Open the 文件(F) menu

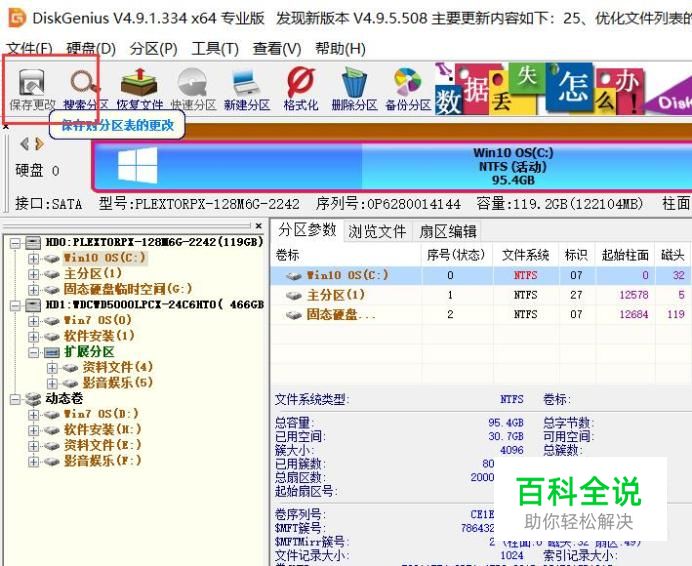click(x=30, y=48)
